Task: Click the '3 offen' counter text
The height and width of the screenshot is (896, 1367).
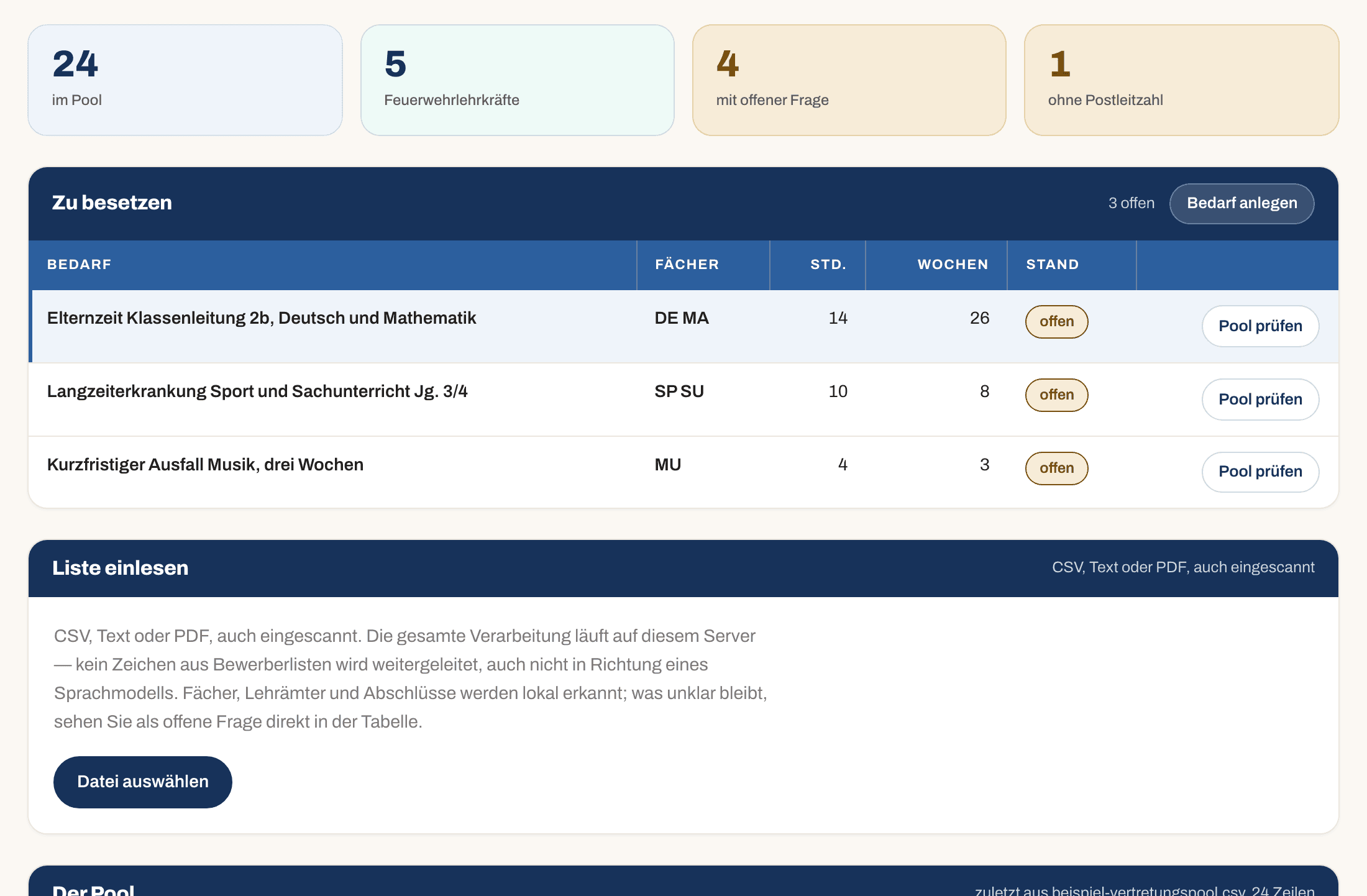Action: pos(1132,203)
